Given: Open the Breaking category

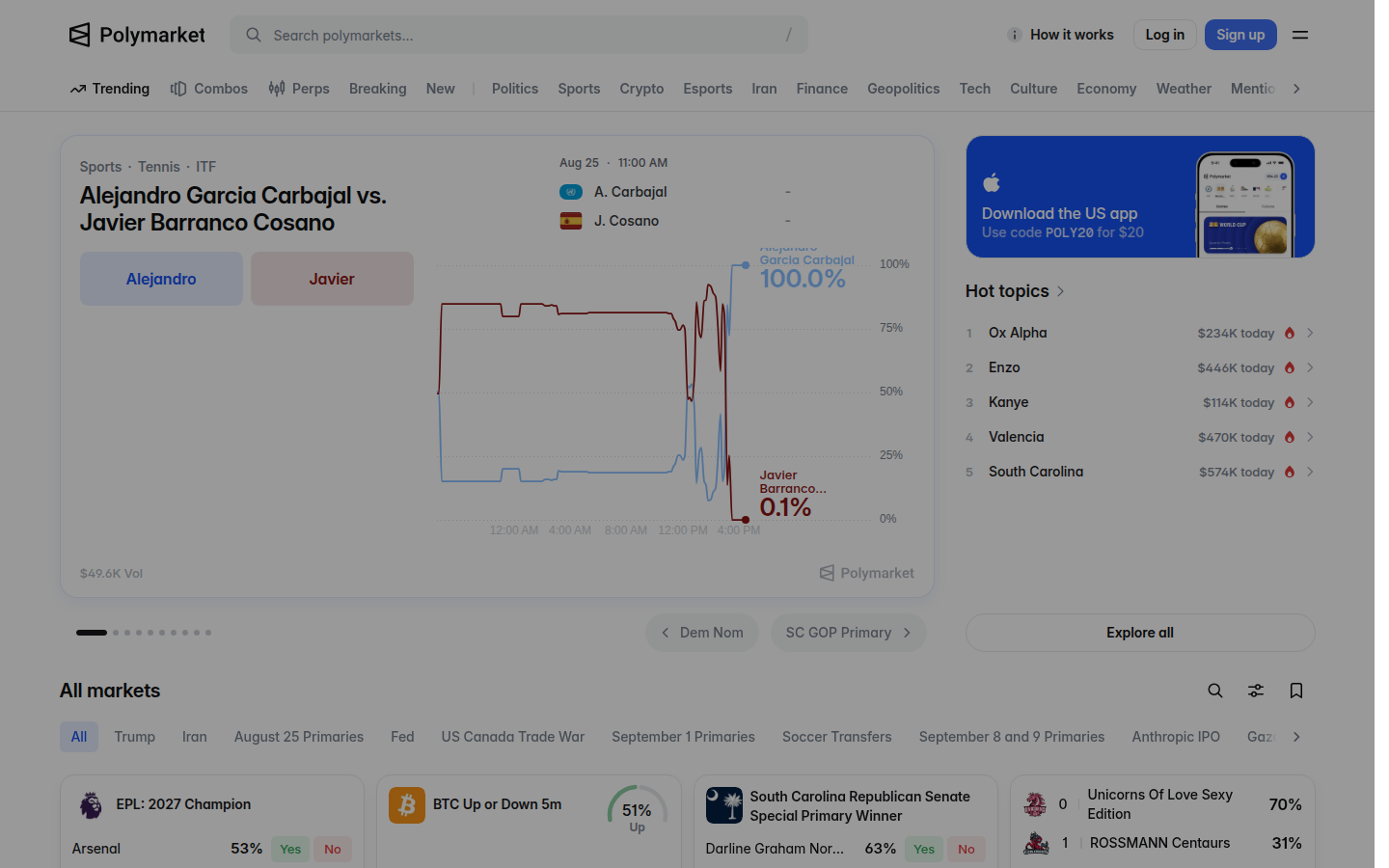Looking at the screenshot, I should (378, 89).
